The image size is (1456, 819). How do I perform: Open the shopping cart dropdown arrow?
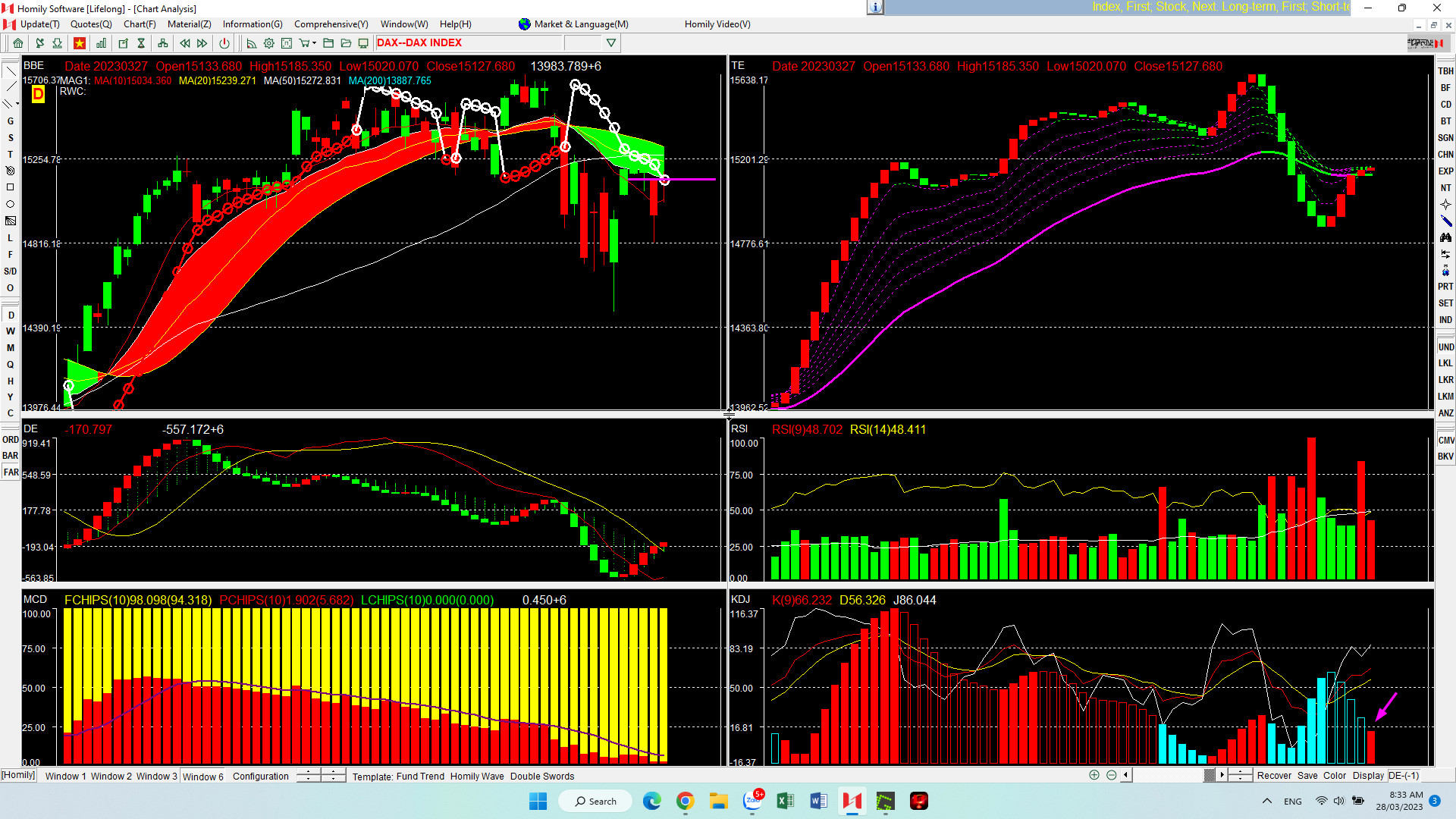pyautogui.click(x=314, y=43)
